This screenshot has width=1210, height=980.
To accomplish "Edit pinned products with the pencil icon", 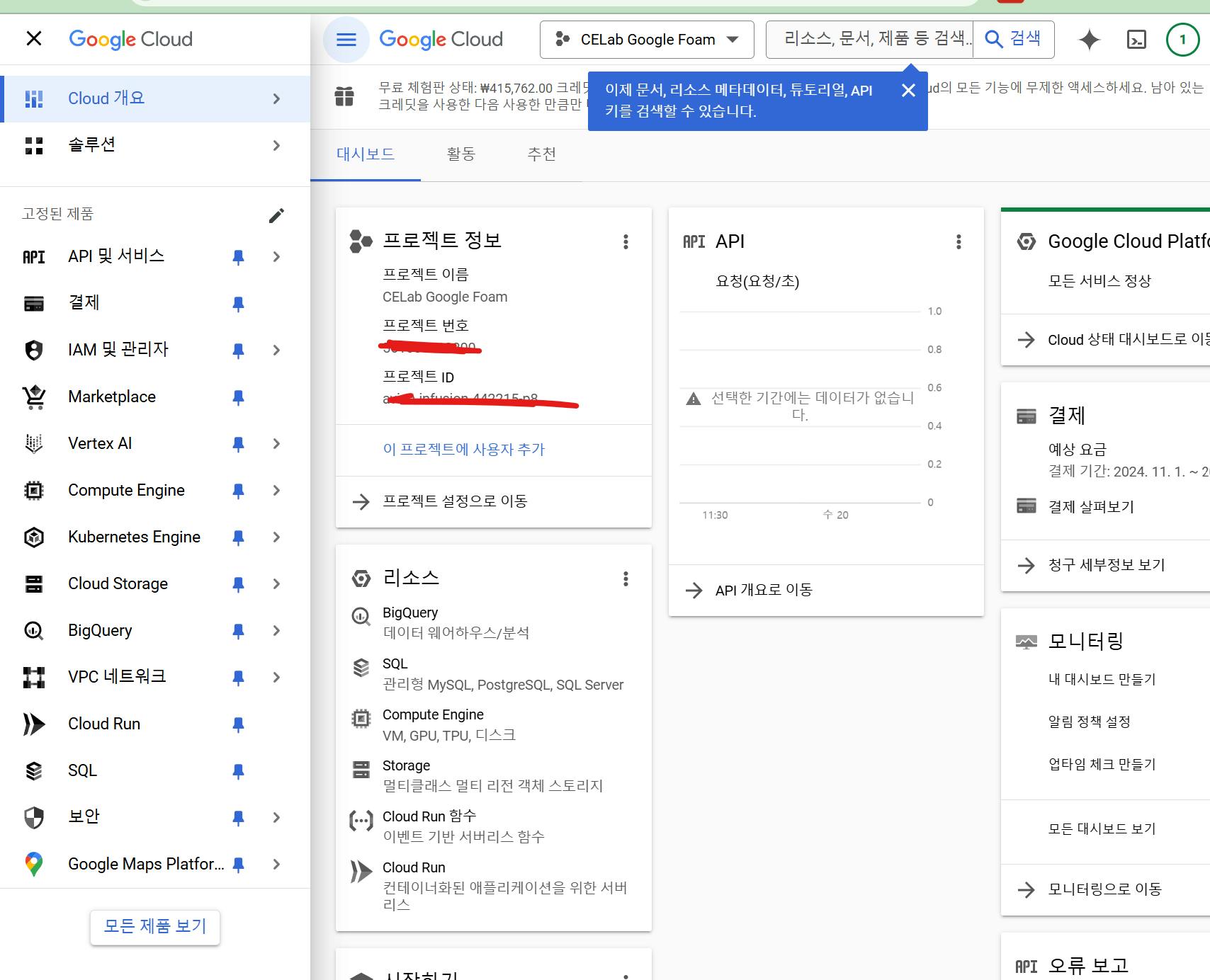I will [x=277, y=215].
